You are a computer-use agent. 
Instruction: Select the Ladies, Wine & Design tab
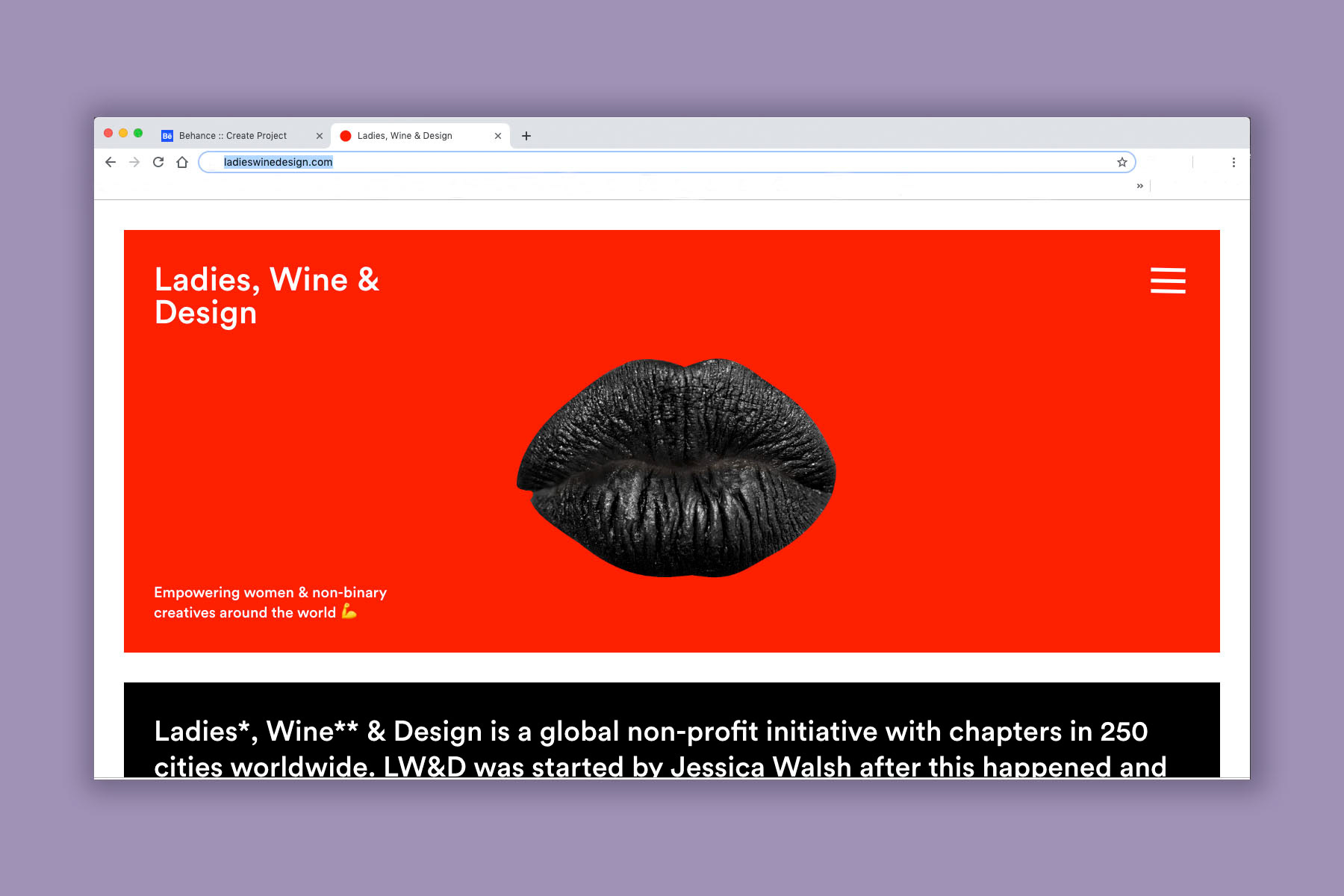[420, 136]
